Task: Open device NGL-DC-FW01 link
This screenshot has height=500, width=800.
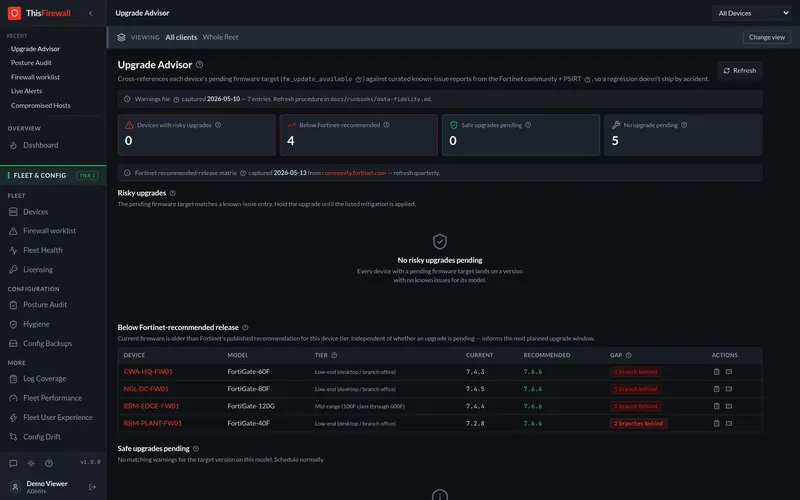Action: pyautogui.click(x=146, y=389)
